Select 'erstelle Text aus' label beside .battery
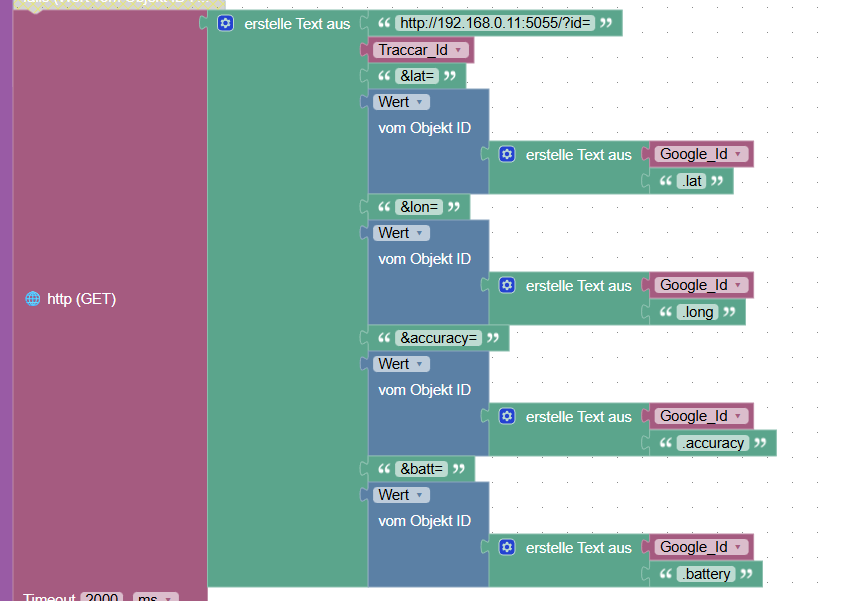The height and width of the screenshot is (601, 842). coord(579,548)
